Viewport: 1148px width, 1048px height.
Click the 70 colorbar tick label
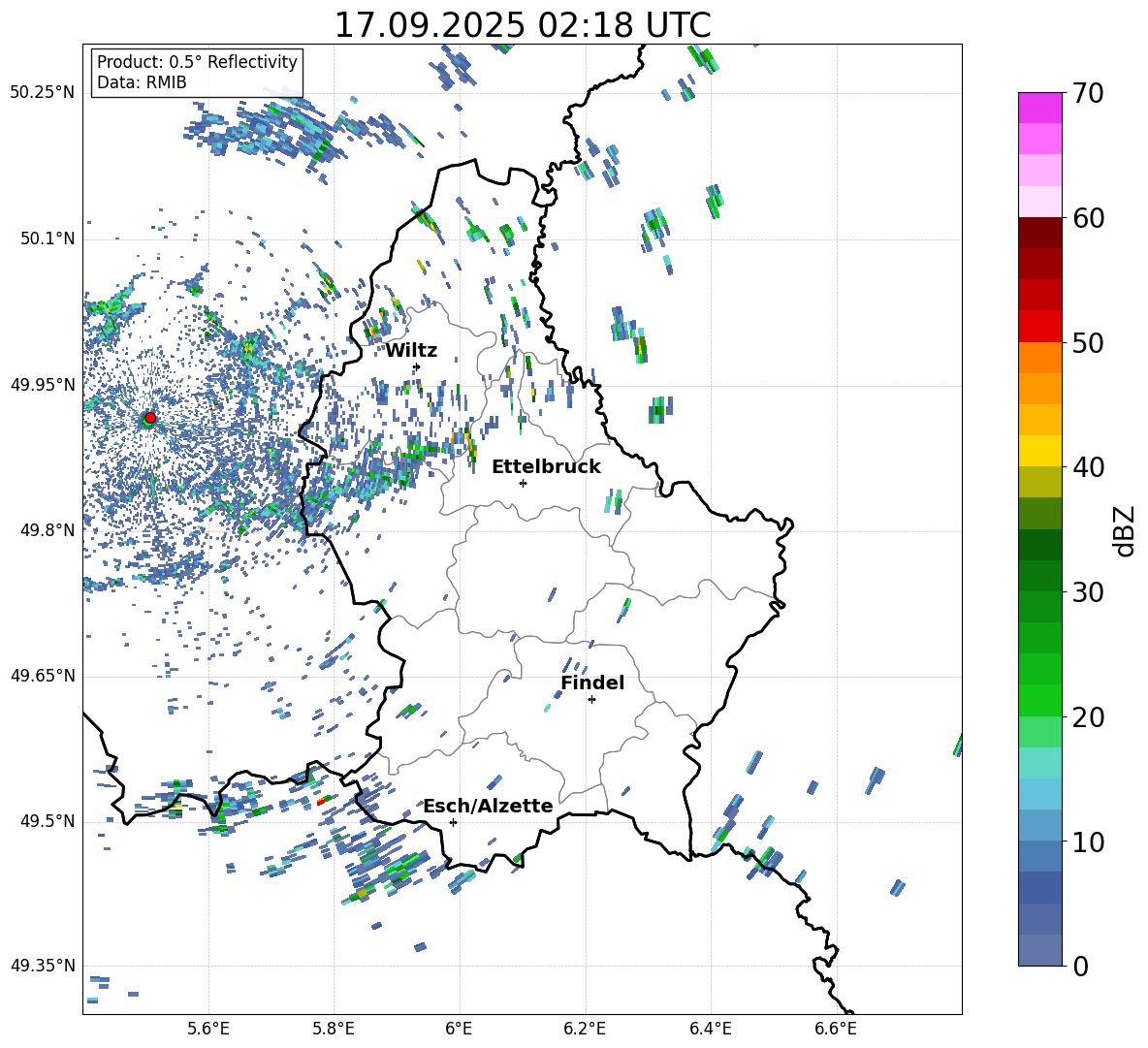[1088, 93]
